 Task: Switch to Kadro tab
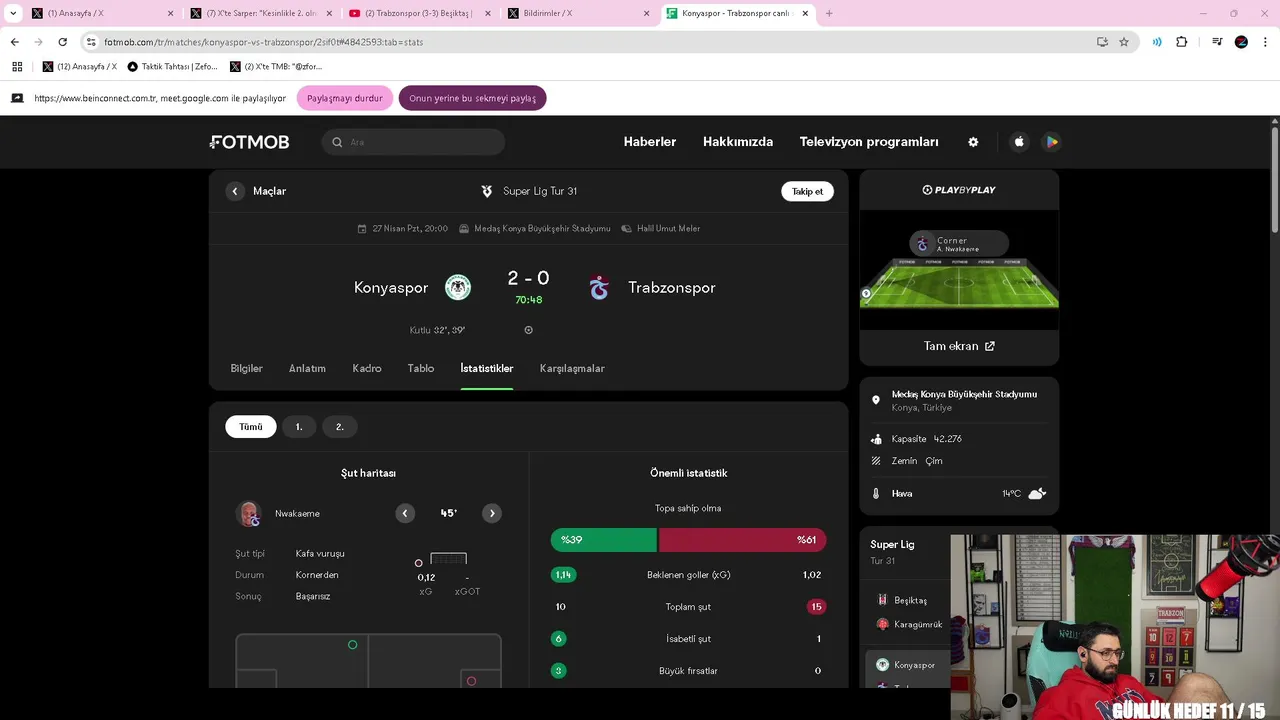coord(367,368)
